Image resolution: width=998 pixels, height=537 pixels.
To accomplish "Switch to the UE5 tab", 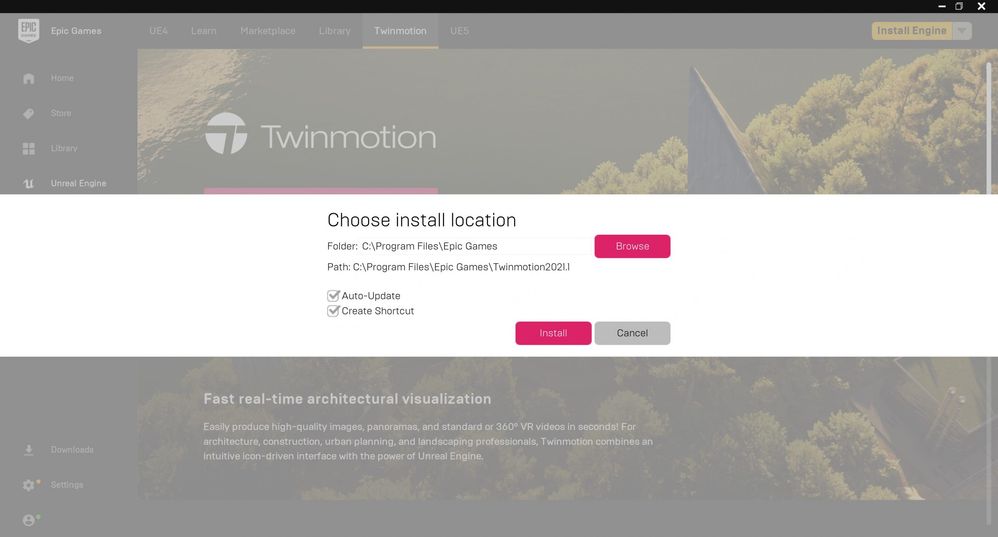I will [459, 31].
